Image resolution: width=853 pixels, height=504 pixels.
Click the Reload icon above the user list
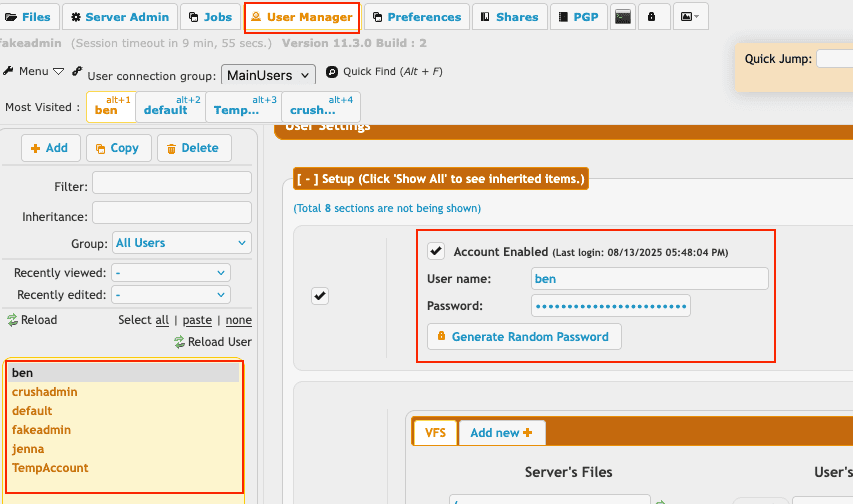[13, 320]
